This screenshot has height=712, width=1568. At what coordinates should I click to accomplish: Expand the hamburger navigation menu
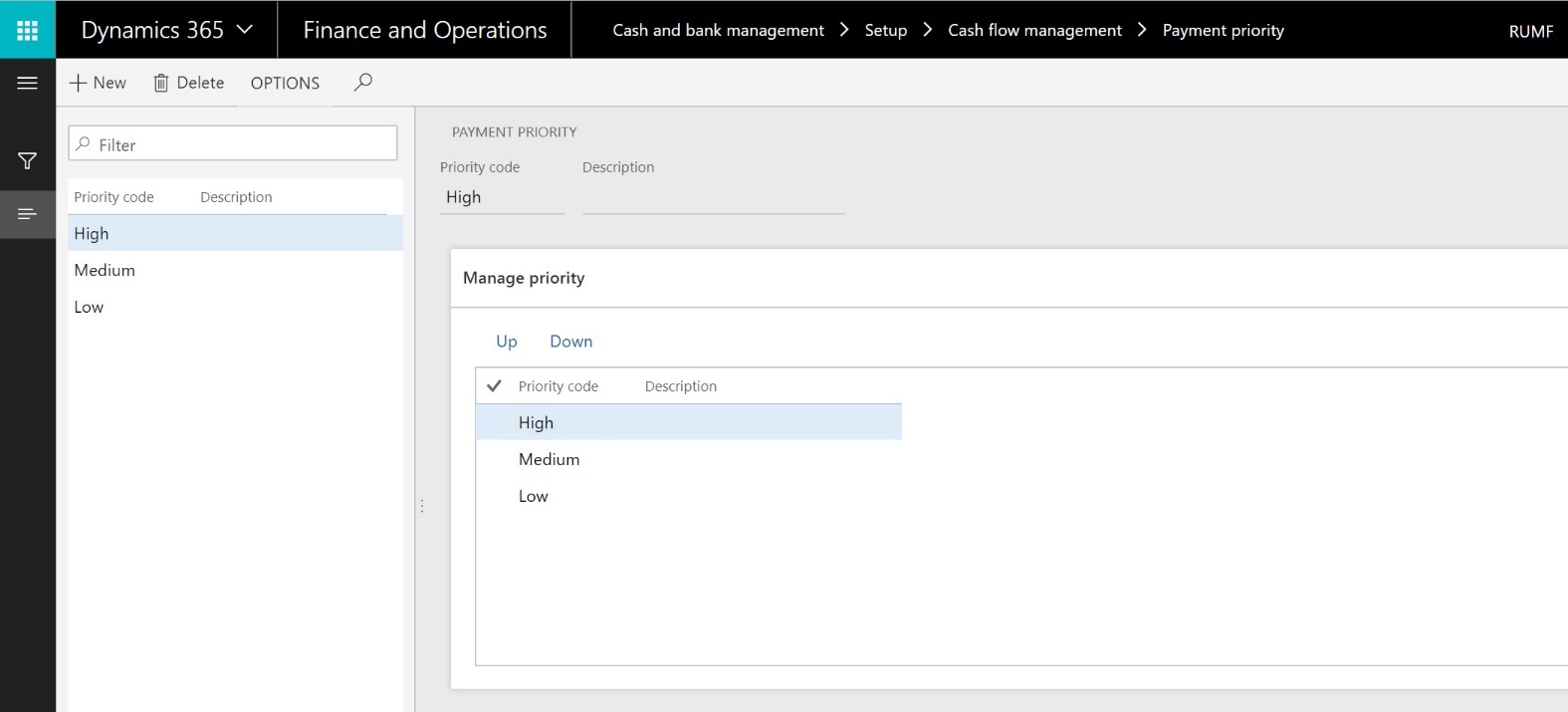click(28, 83)
